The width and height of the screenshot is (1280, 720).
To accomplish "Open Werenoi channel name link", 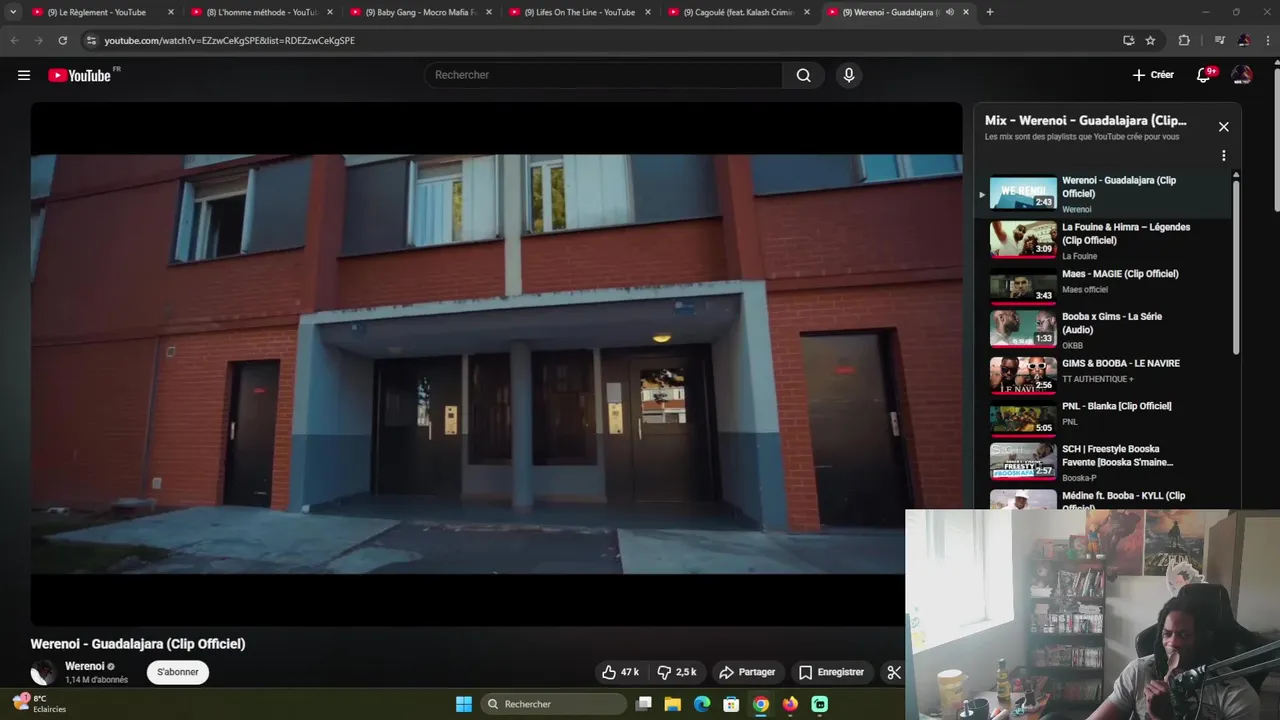I will point(85,666).
